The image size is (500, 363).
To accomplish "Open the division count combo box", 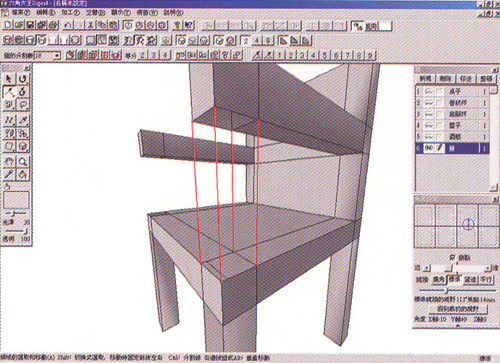I will click(x=48, y=55).
